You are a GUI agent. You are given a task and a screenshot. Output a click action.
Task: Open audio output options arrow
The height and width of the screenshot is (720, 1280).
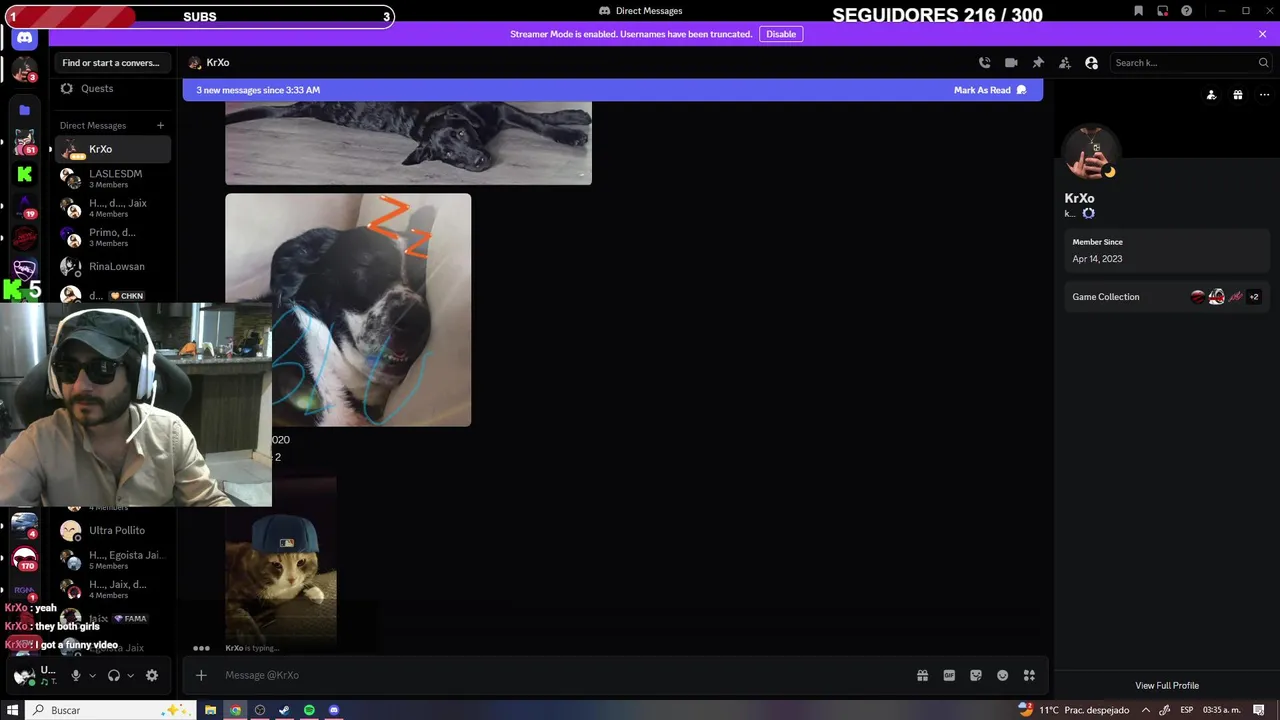point(130,676)
